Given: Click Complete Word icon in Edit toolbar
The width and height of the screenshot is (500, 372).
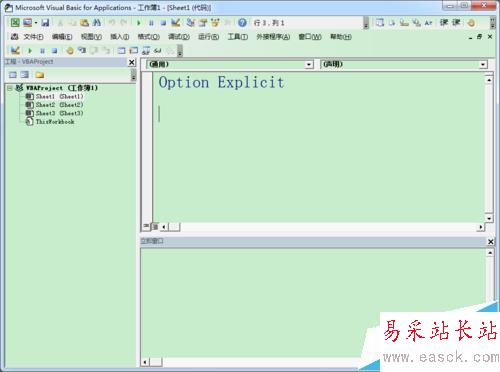Looking at the screenshot, I should tap(428, 23).
